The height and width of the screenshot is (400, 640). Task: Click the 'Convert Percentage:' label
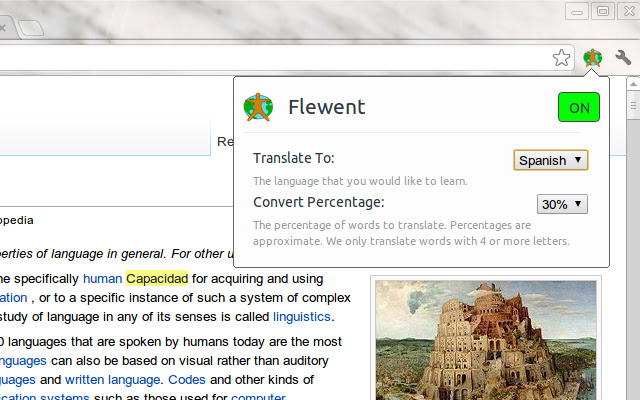coord(319,202)
